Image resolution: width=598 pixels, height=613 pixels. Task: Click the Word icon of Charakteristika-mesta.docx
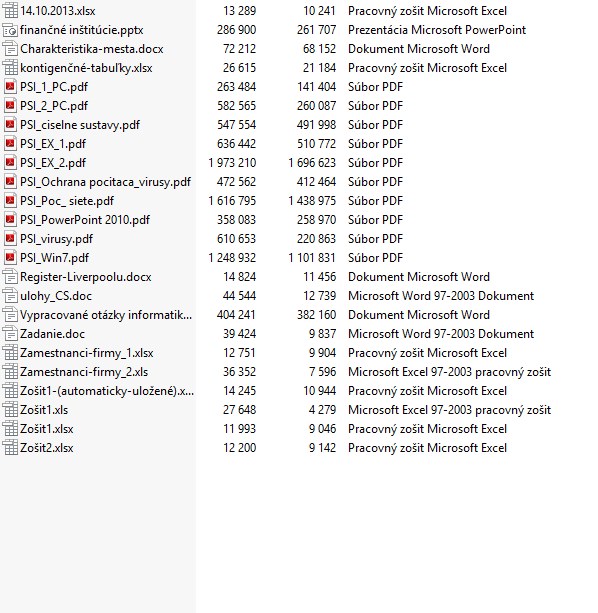pos(10,49)
